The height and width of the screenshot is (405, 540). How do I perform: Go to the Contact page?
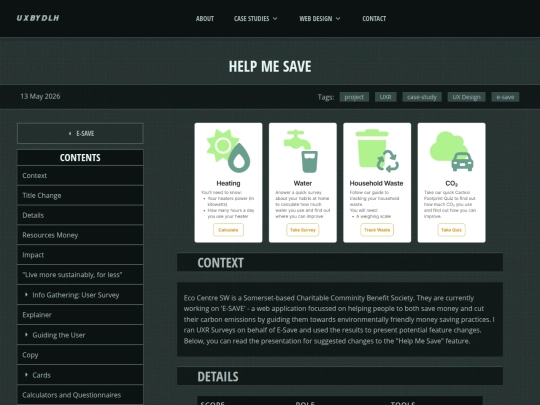click(x=374, y=19)
